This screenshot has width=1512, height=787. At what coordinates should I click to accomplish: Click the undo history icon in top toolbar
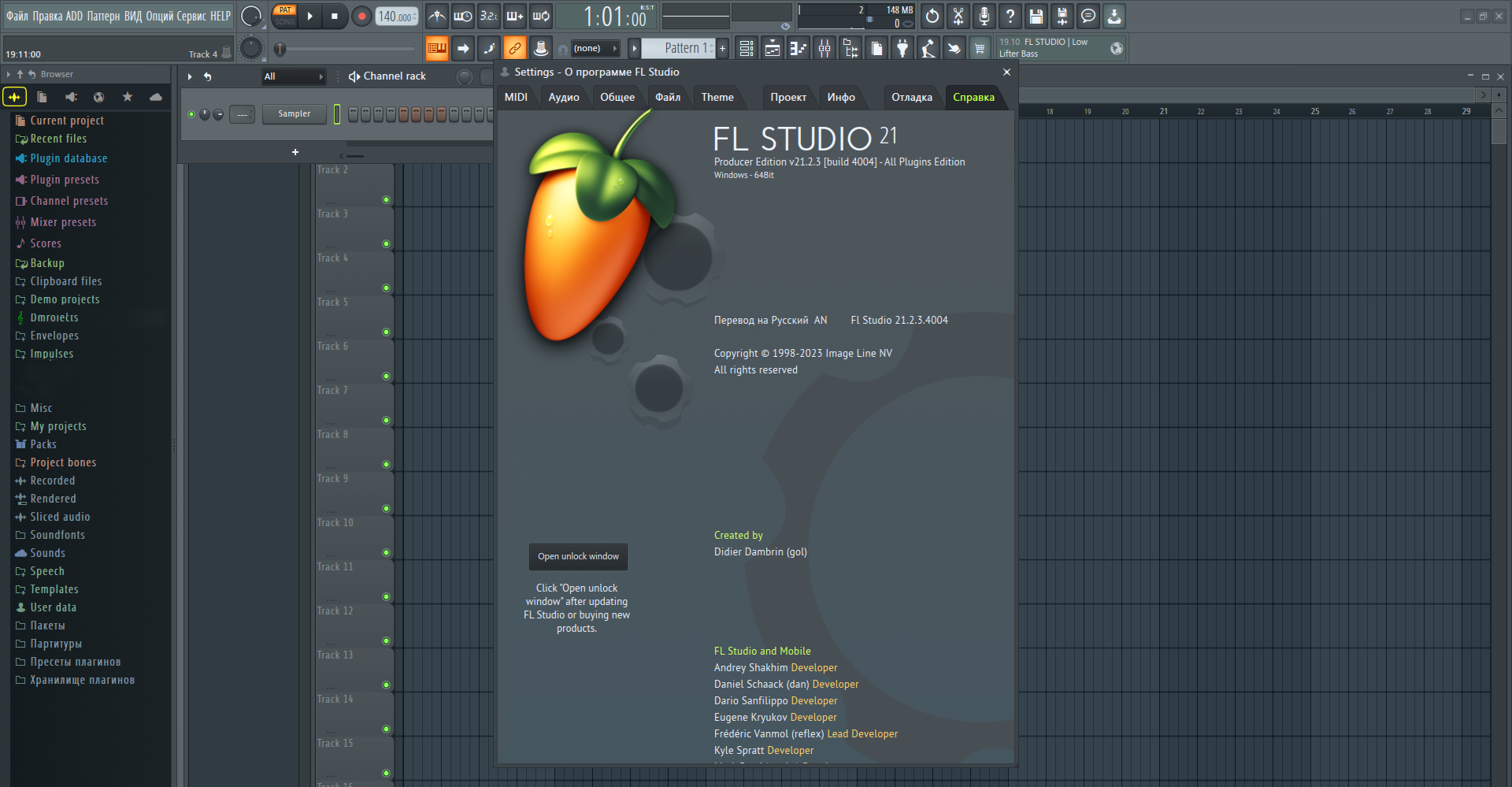point(932,16)
